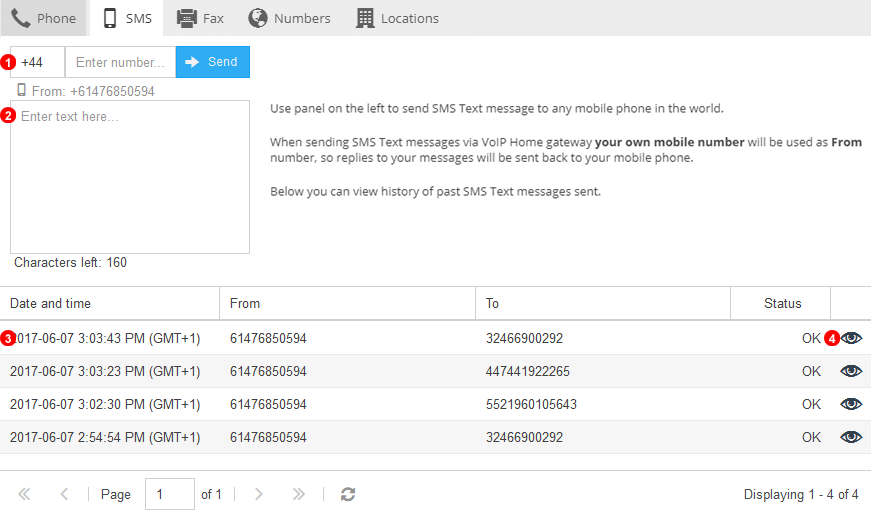Image resolution: width=871 pixels, height=516 pixels.
Task: Click the Characters left: 160 counter
Action: pyautogui.click(x=71, y=262)
